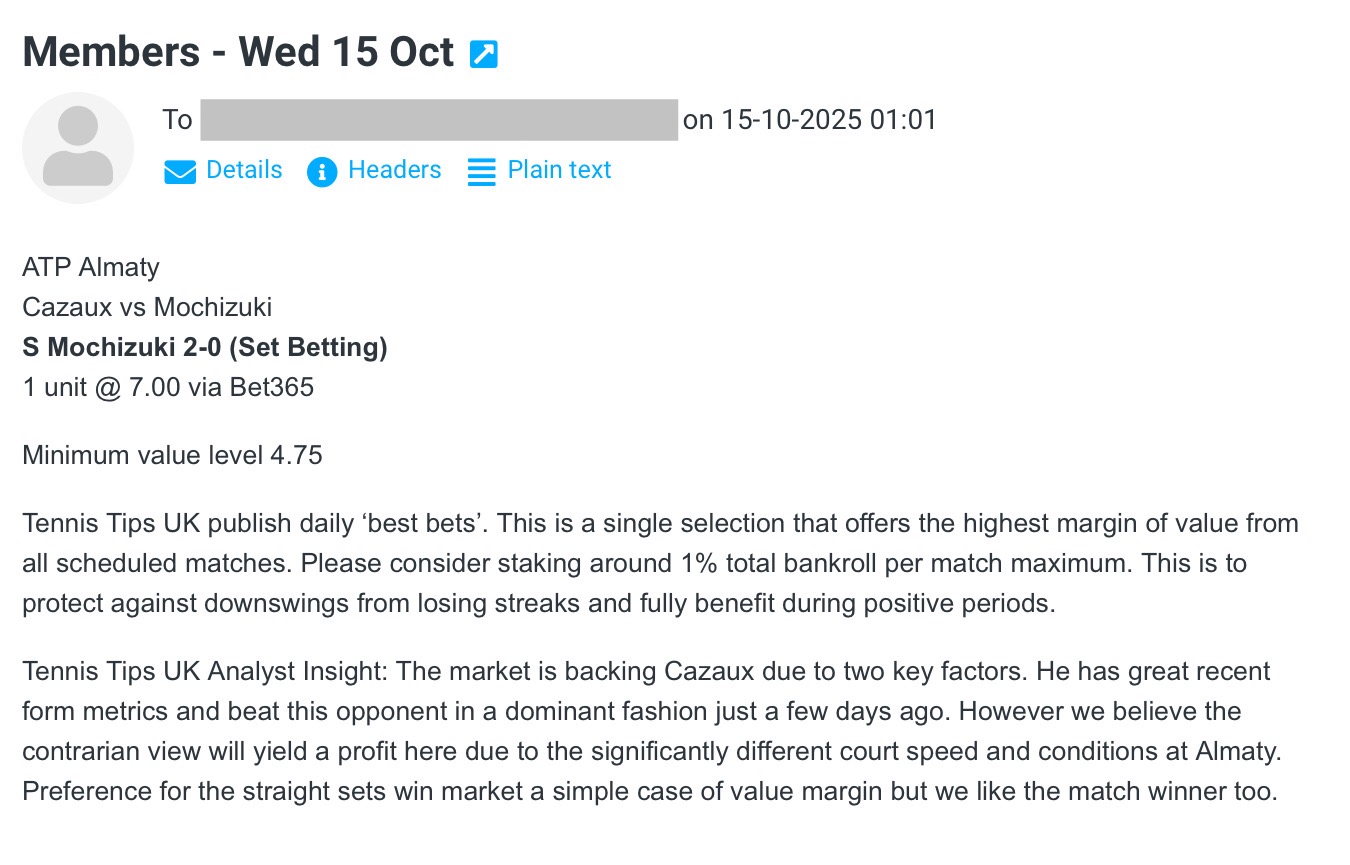Viewport: 1350px width, 865px height.
Task: Click the envelope icon beside Details
Action: 180,172
